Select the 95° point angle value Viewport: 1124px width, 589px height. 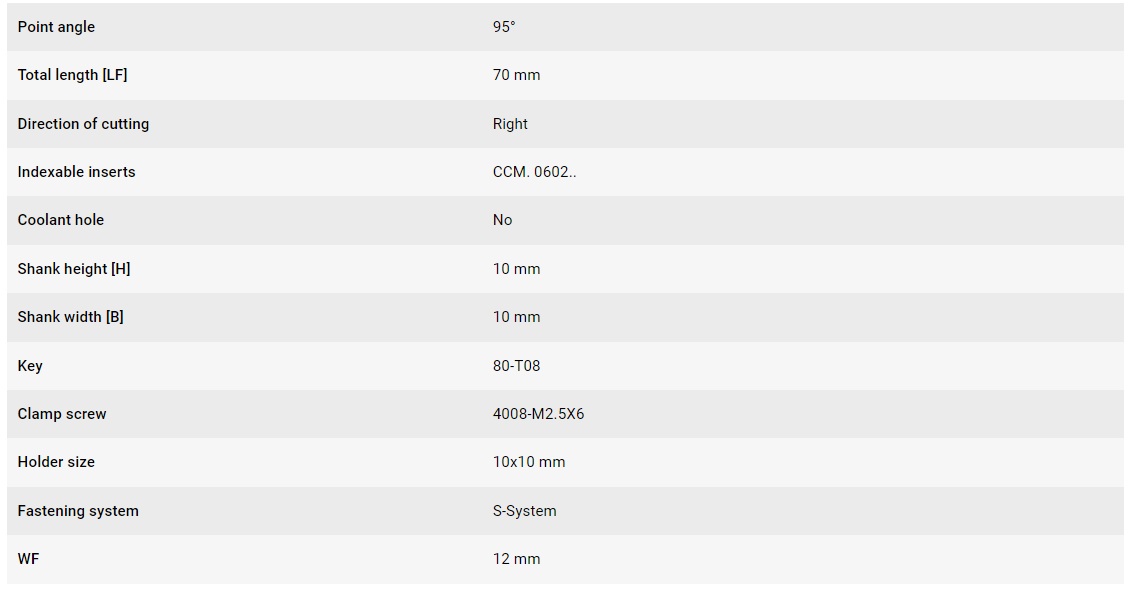[x=504, y=27]
